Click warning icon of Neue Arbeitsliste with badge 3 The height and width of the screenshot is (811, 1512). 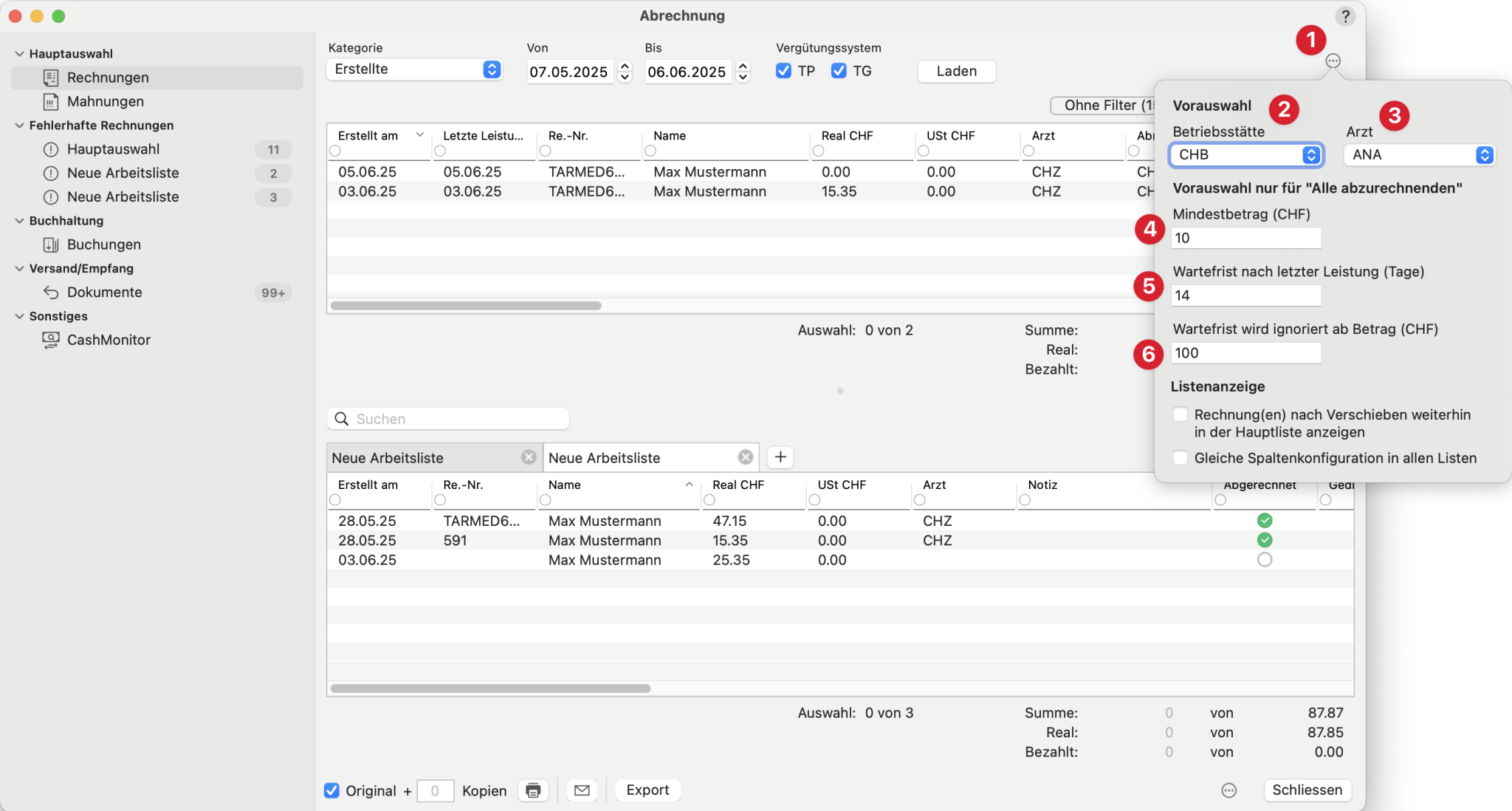(51, 197)
